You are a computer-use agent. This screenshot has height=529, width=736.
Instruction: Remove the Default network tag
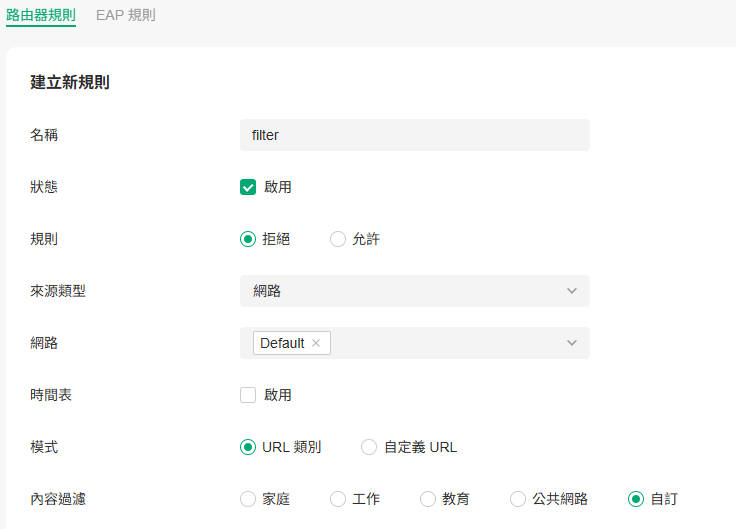tap(316, 343)
